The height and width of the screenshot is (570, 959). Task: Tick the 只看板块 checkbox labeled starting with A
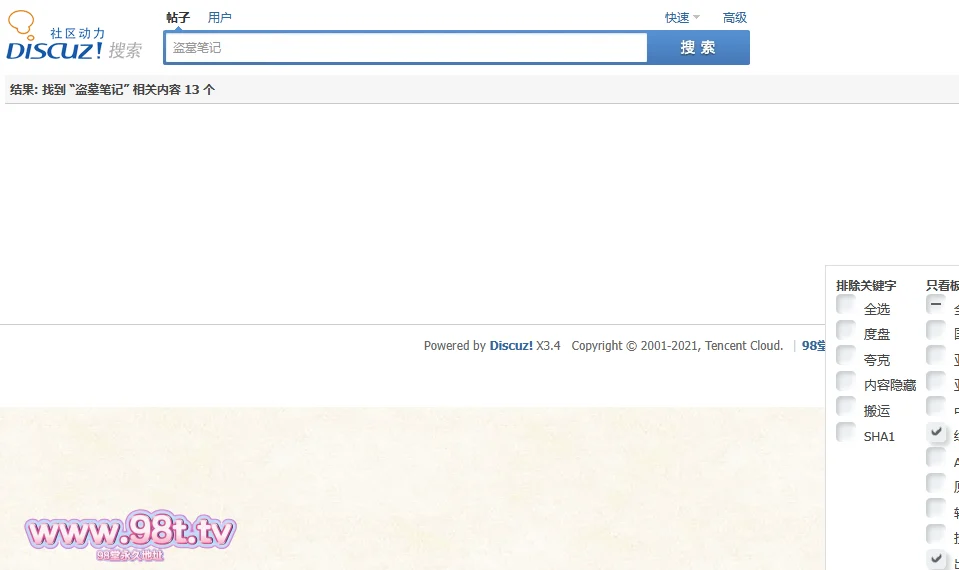pos(936,458)
